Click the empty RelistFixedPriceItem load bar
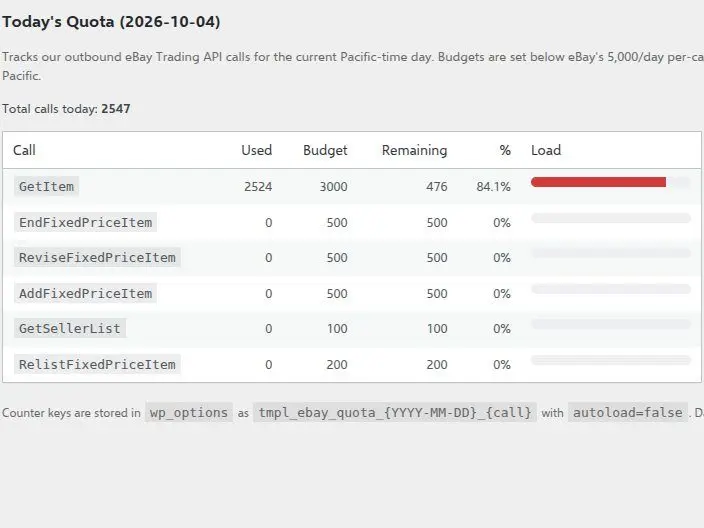This screenshot has width=704, height=528. click(x=611, y=360)
